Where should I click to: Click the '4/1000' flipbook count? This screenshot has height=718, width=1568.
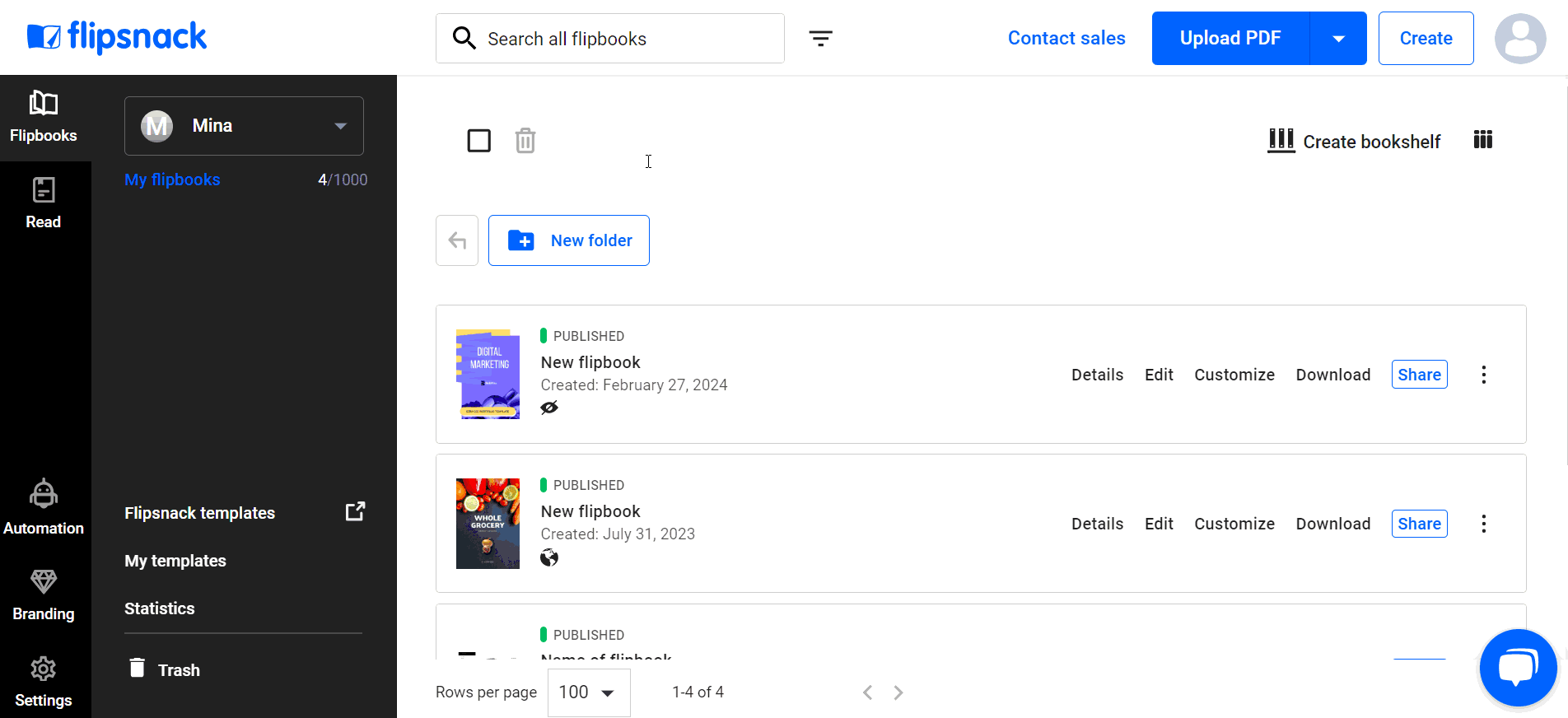pyautogui.click(x=343, y=179)
